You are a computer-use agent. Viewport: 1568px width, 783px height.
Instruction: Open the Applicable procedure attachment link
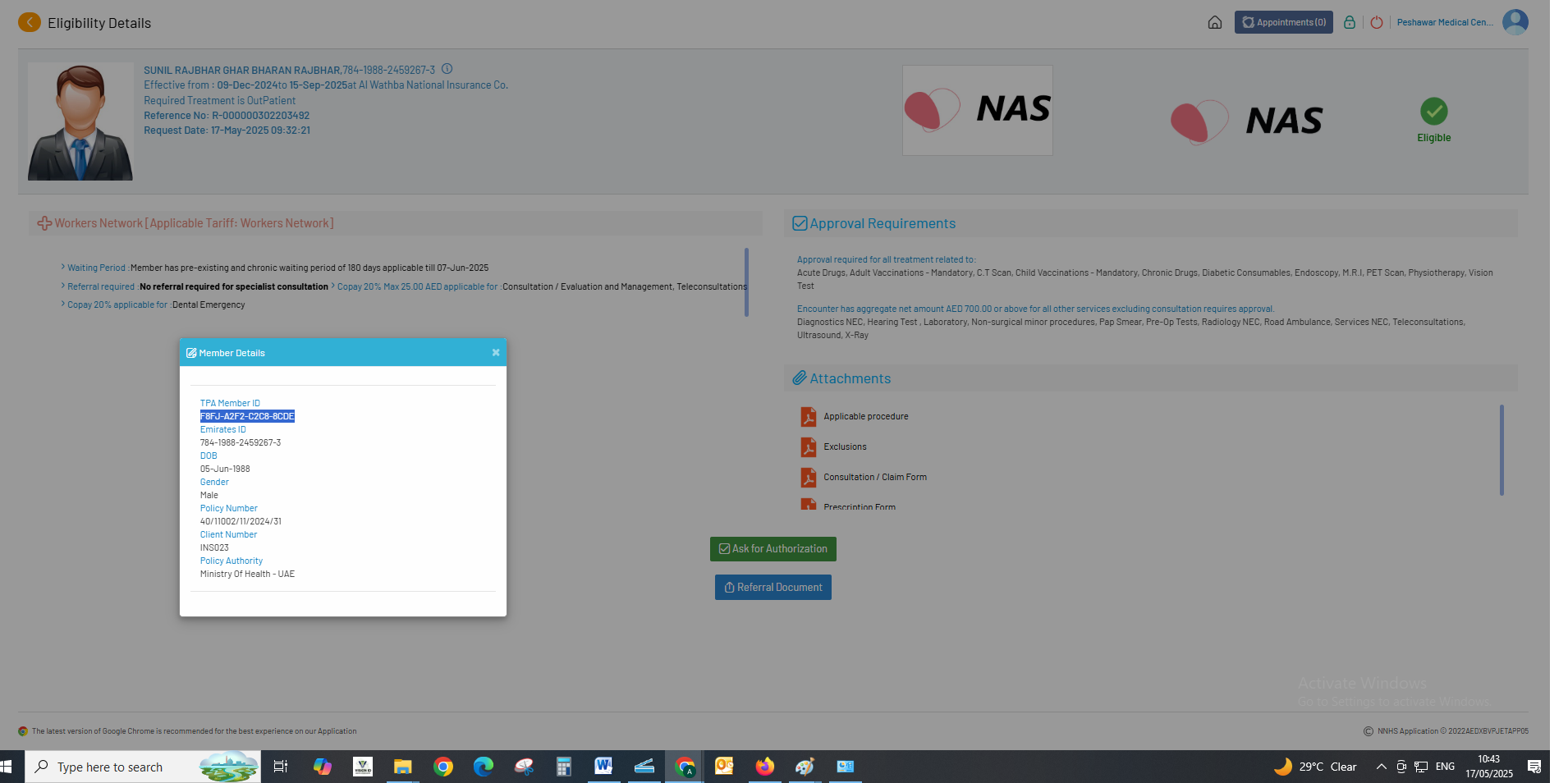[x=866, y=417]
